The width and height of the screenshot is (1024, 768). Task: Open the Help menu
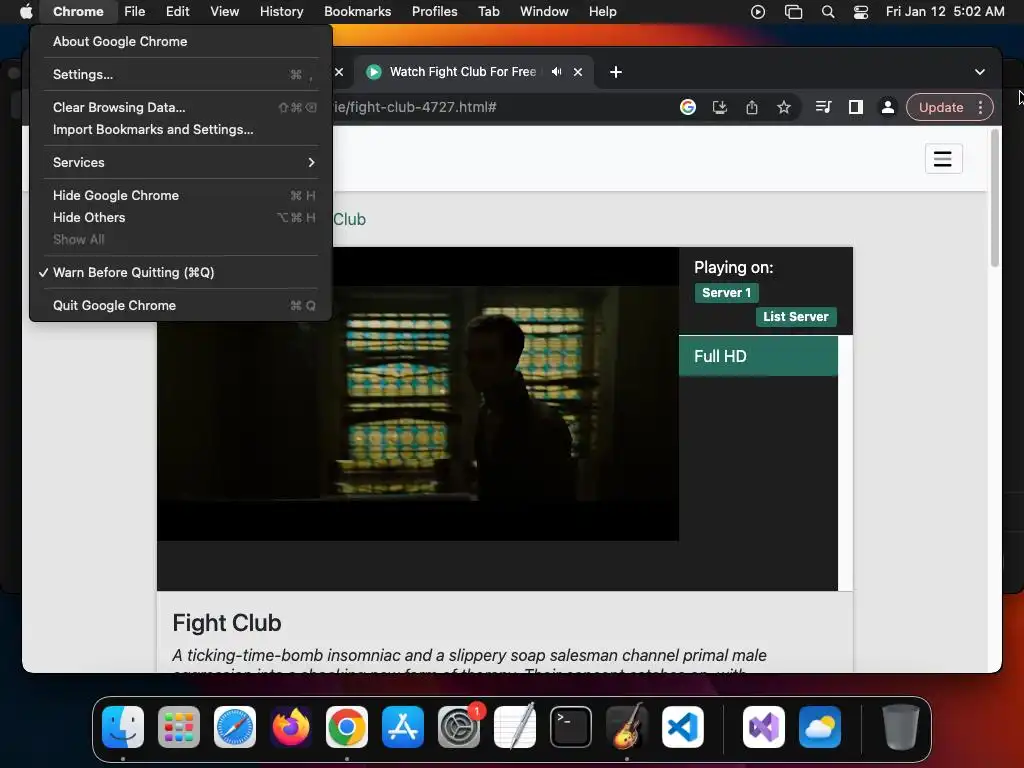[x=602, y=12]
